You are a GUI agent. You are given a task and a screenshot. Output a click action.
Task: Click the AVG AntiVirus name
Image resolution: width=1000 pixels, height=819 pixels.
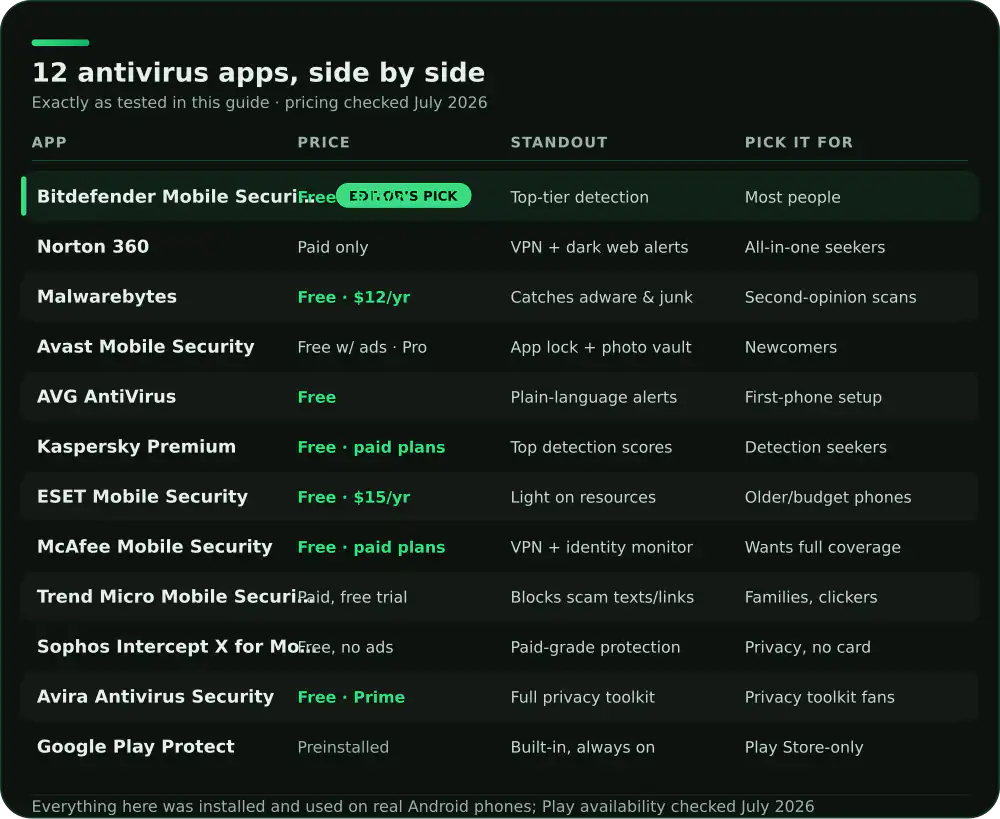107,396
